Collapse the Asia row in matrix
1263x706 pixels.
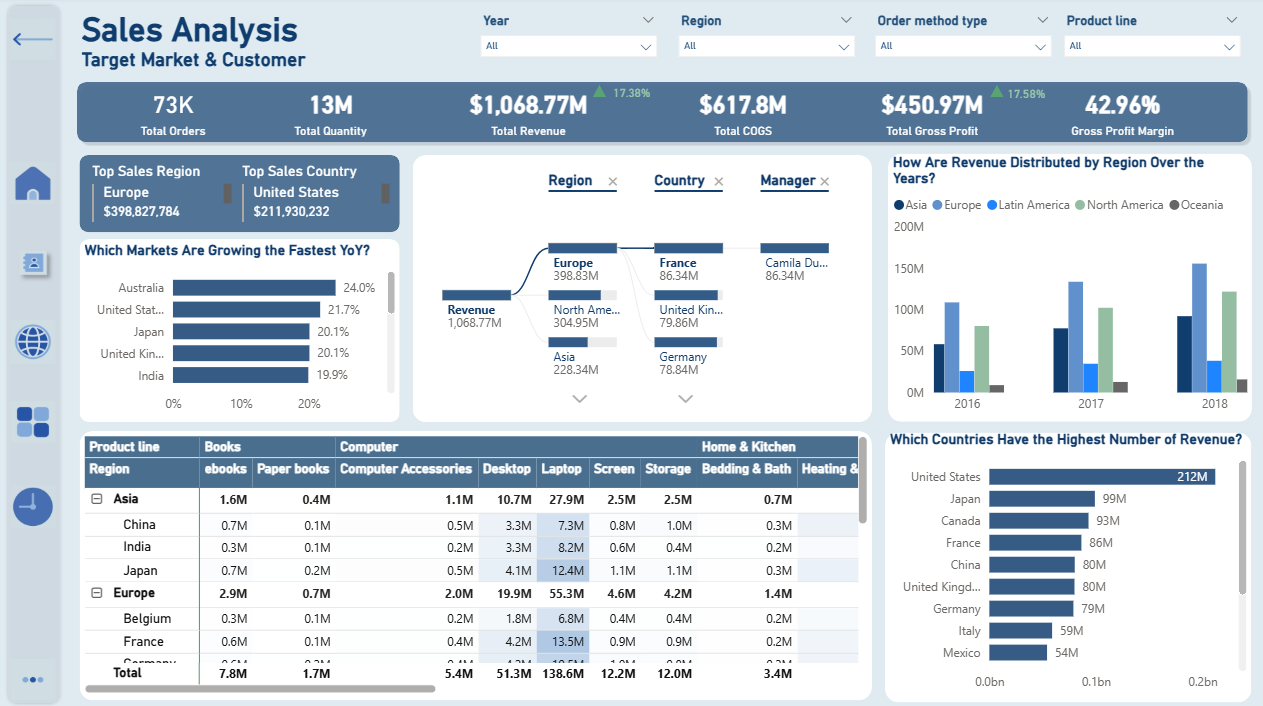(x=97, y=499)
